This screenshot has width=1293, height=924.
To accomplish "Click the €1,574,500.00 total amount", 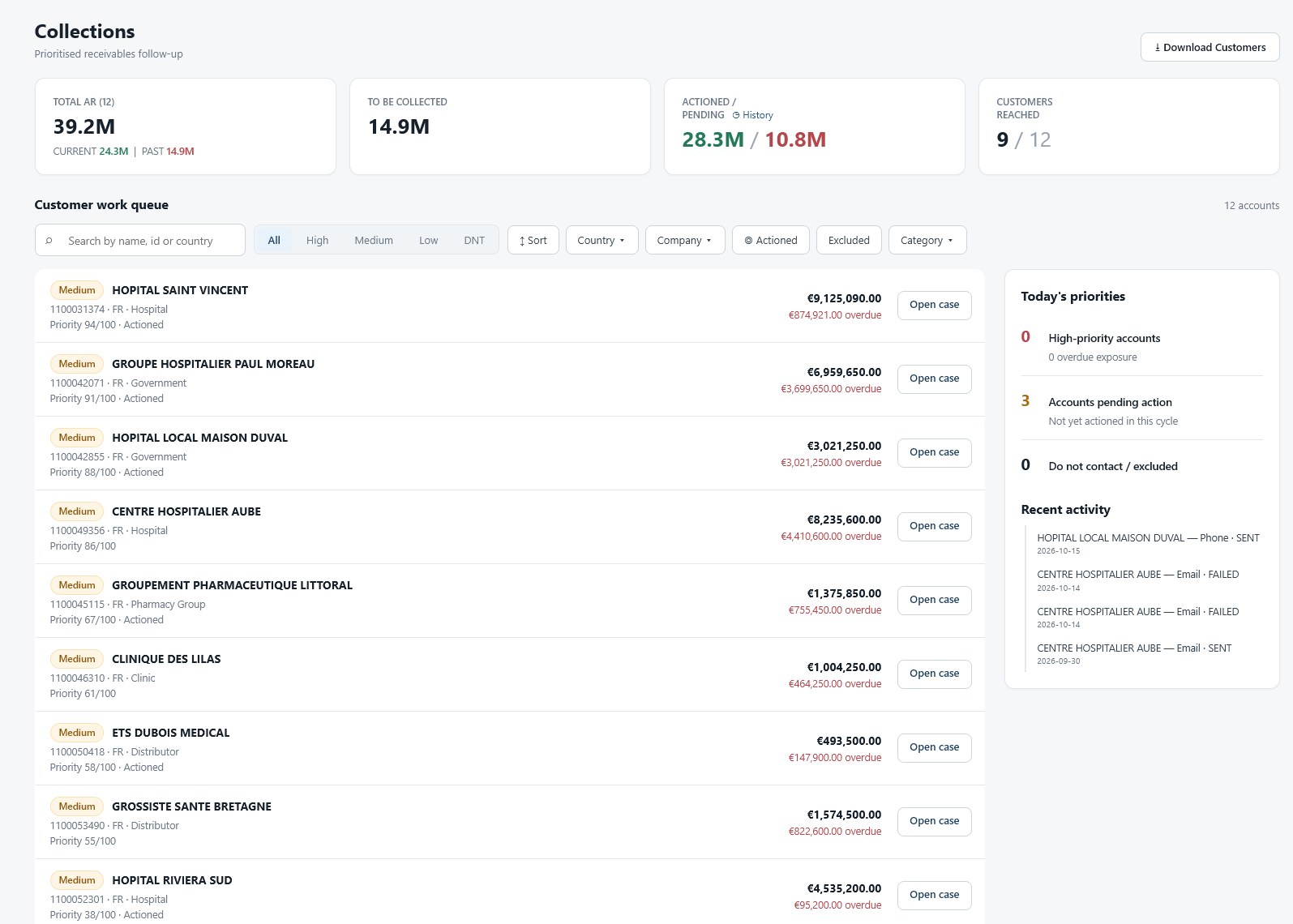I will 844,815.
